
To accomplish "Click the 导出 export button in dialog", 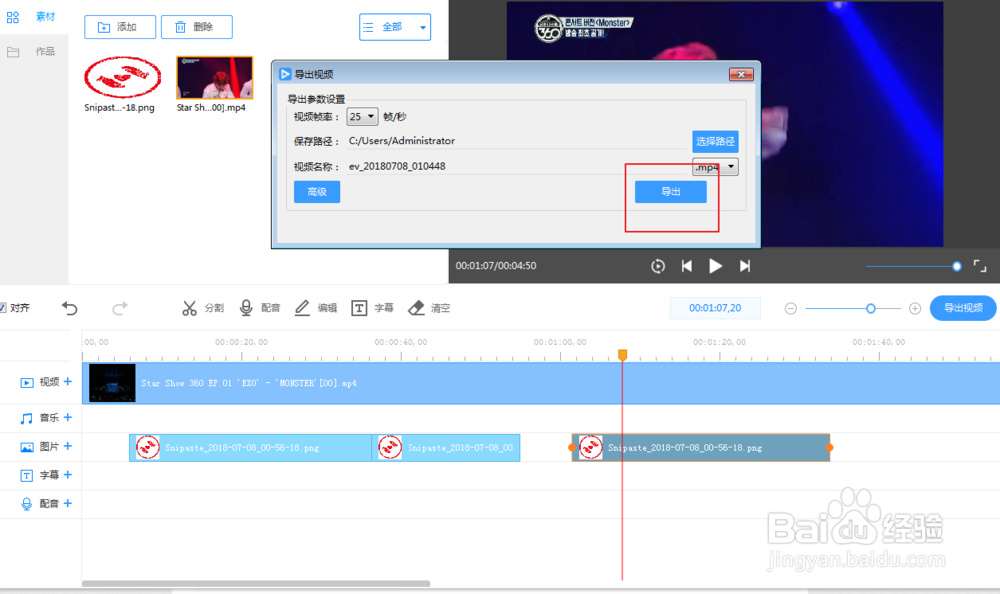I will pos(670,191).
